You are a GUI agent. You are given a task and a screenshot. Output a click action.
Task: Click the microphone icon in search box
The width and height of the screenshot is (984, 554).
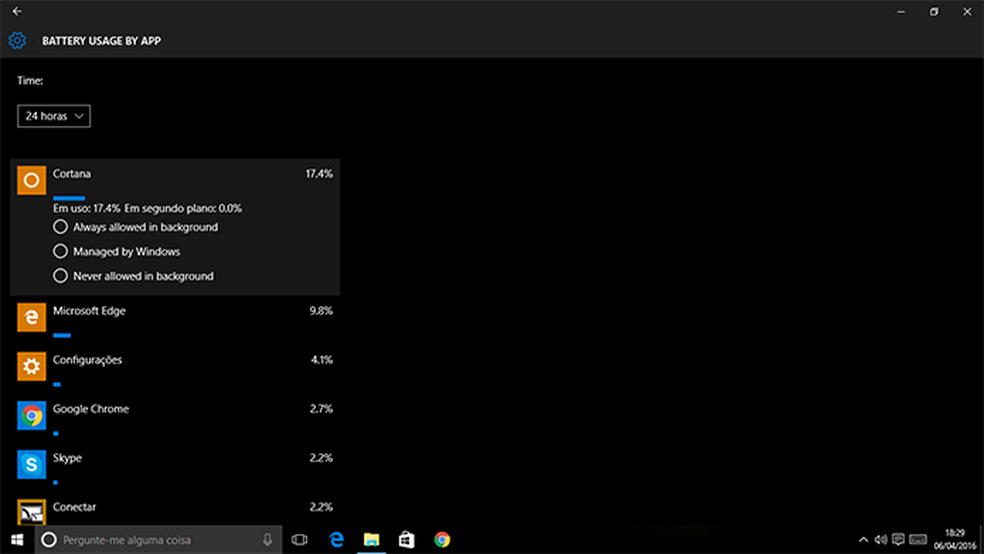267,540
